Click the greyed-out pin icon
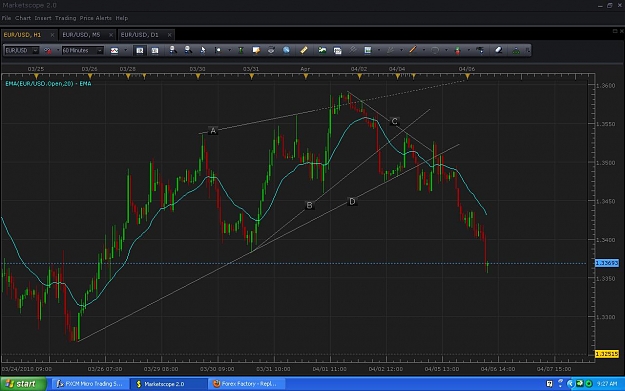625x391 pixels. tap(352, 50)
